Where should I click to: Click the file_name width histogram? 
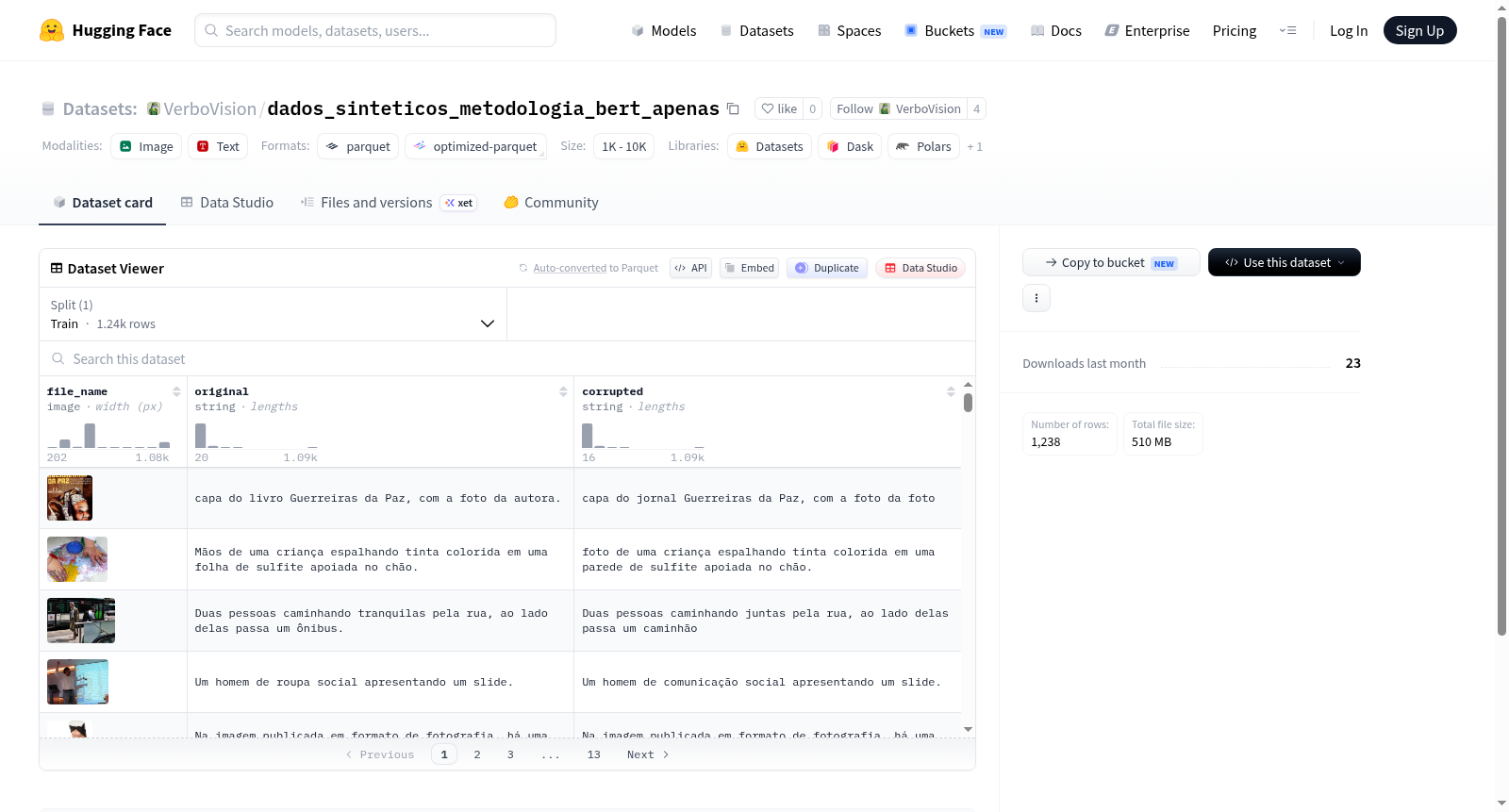click(x=108, y=435)
